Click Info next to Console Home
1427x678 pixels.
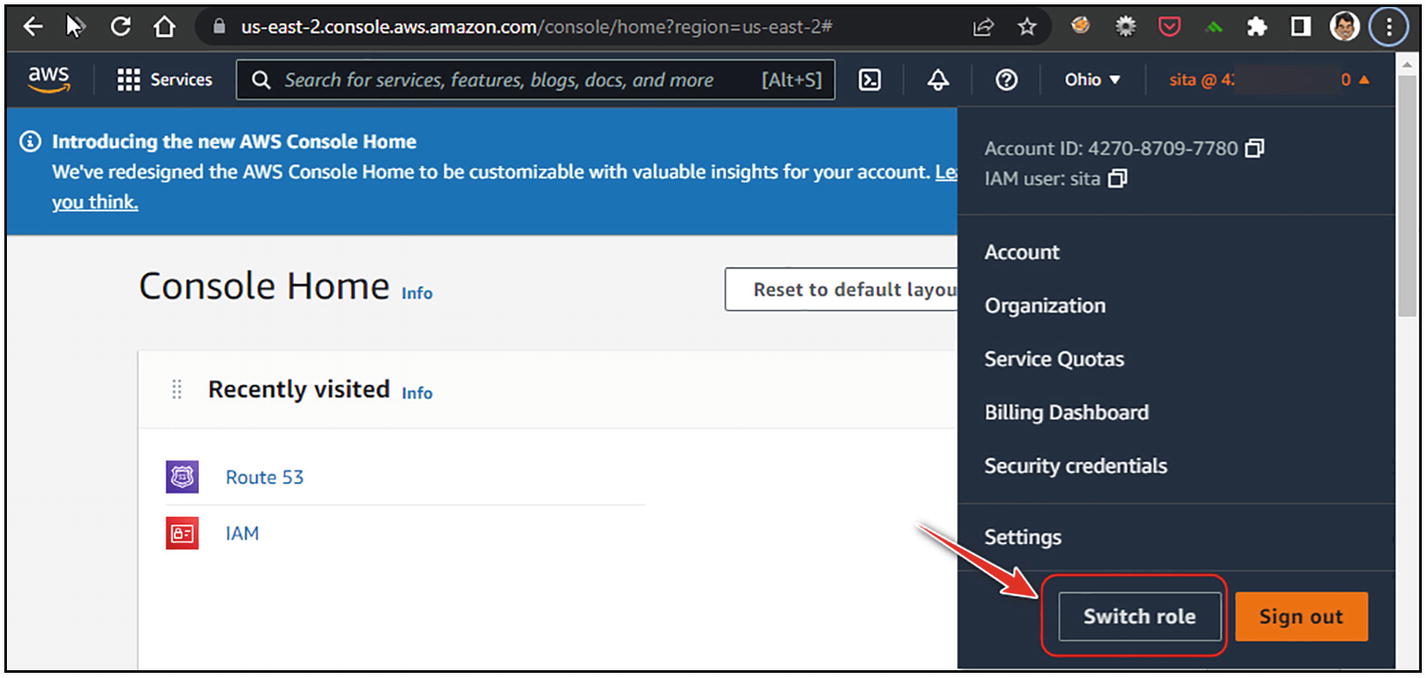click(x=417, y=293)
